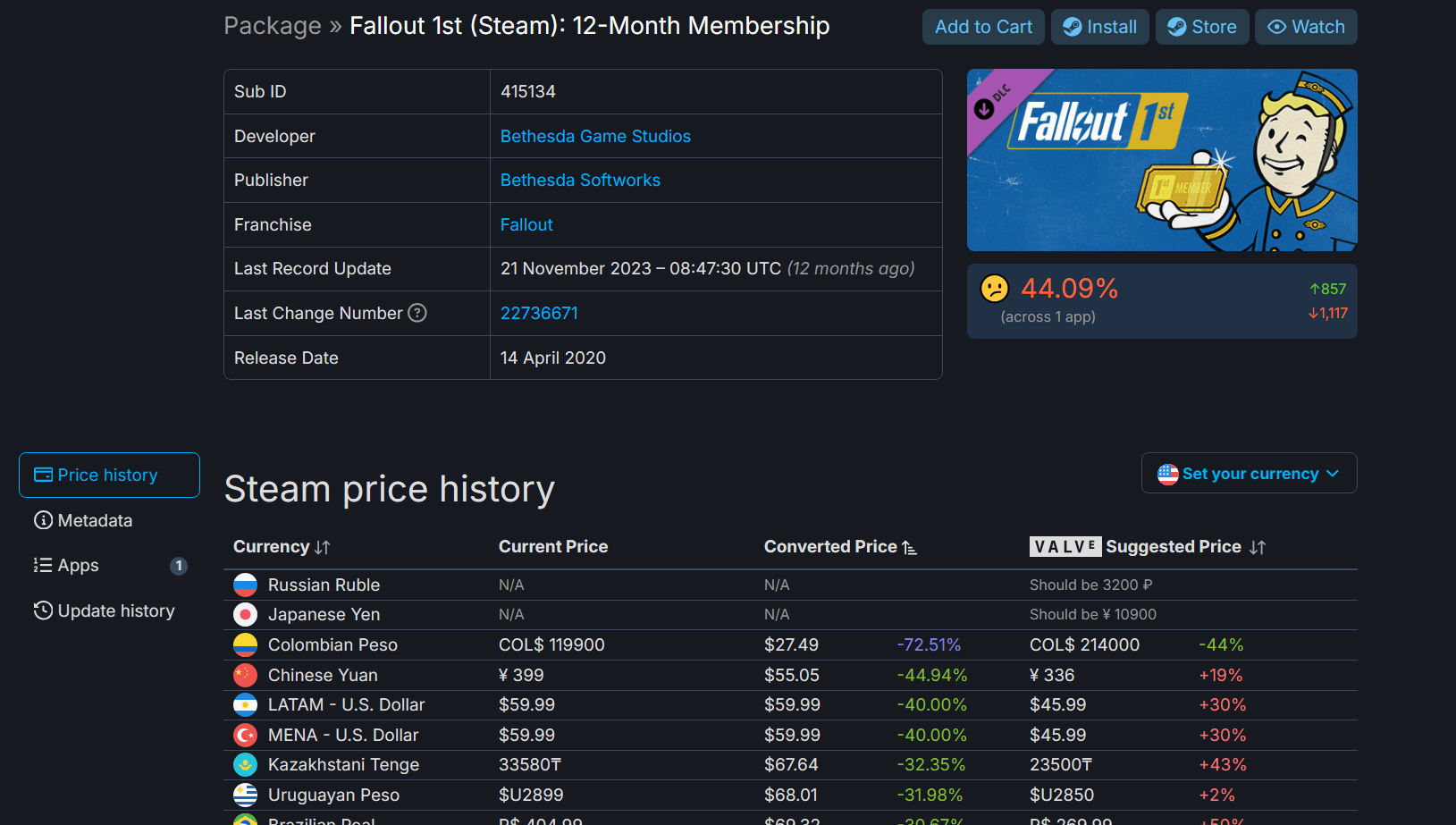1456x825 pixels.
Task: Open Bethesda Softworks publisher link
Action: tap(580, 180)
